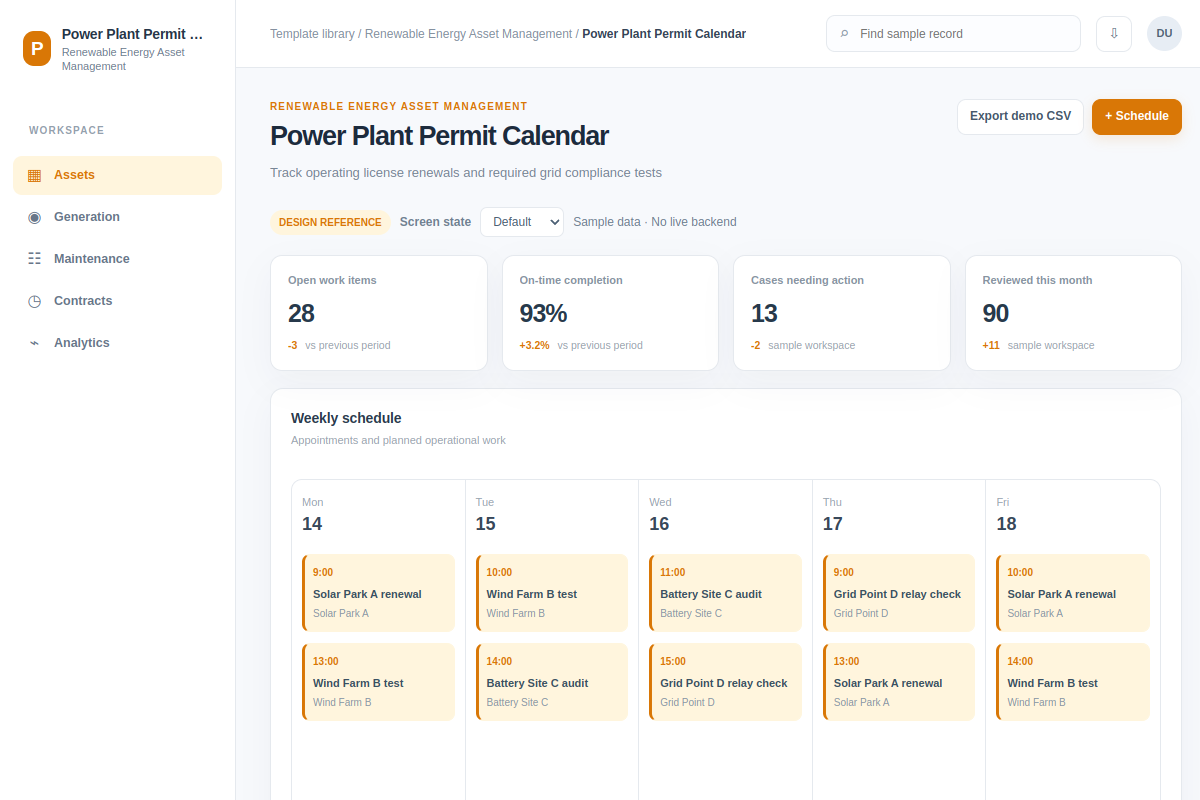Open the On-time completion card
This screenshot has height=800, width=1200.
tap(610, 313)
